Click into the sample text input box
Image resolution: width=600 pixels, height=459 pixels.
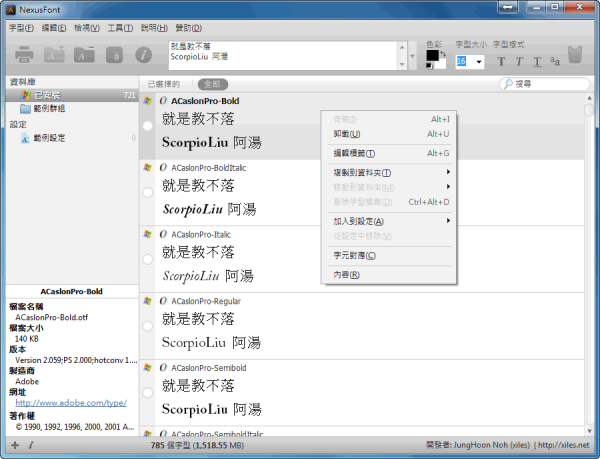(x=283, y=56)
